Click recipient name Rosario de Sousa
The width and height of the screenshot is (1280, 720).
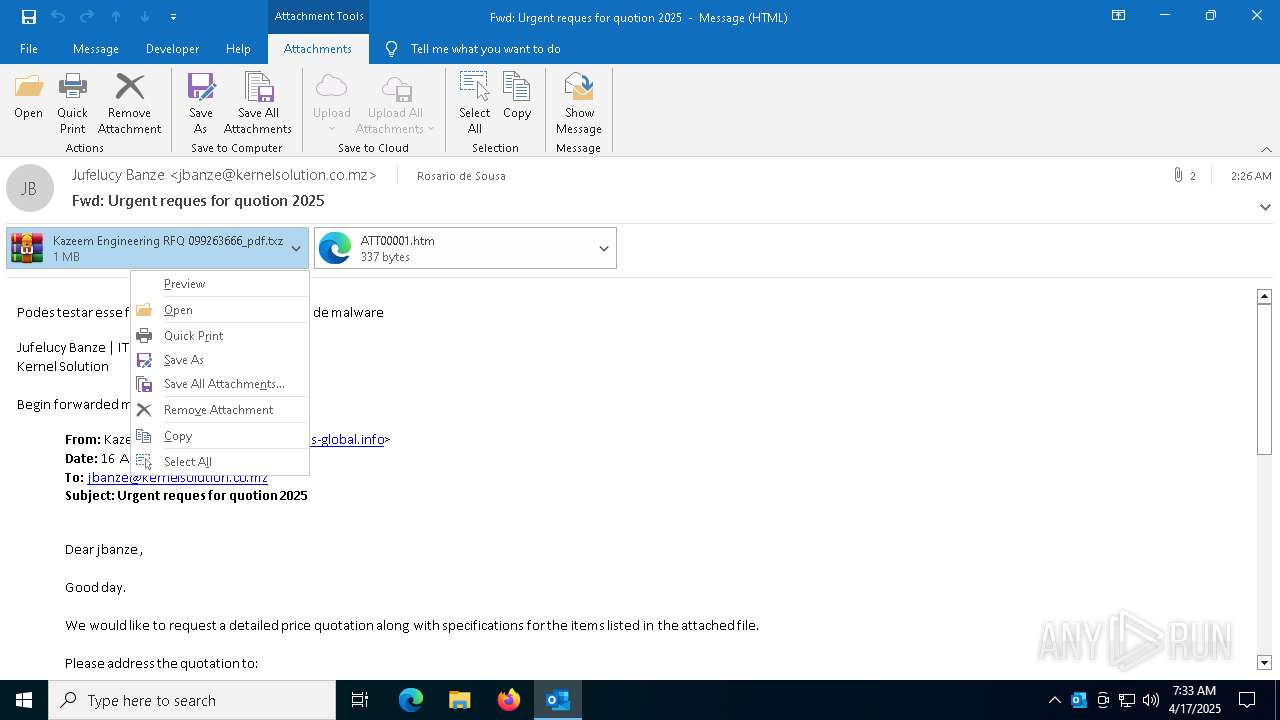(x=461, y=176)
